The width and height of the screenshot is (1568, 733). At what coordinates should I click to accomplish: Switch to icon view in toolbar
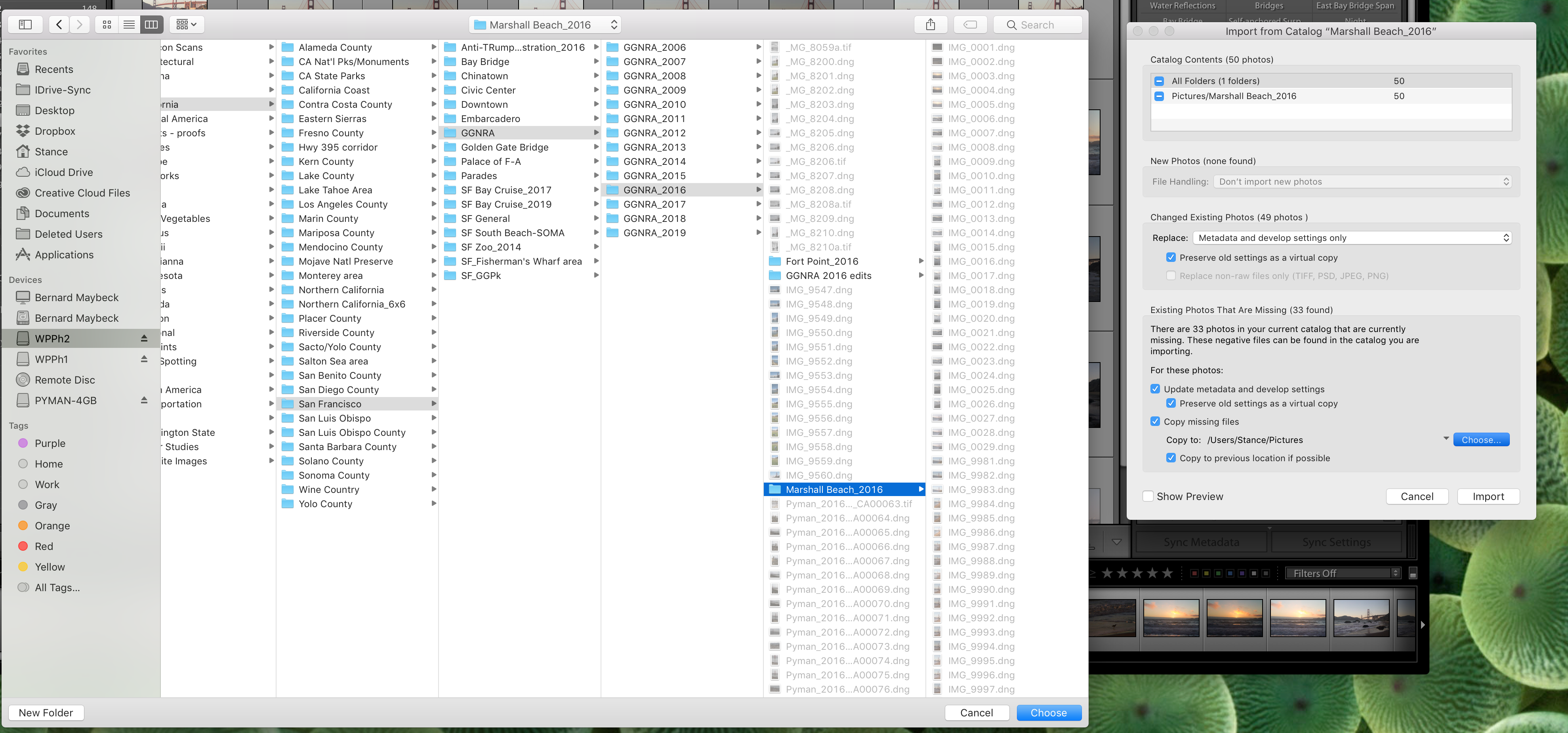[x=107, y=24]
